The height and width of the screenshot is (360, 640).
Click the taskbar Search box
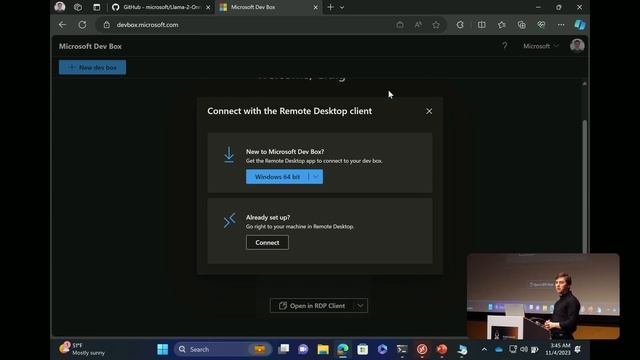[222, 349]
